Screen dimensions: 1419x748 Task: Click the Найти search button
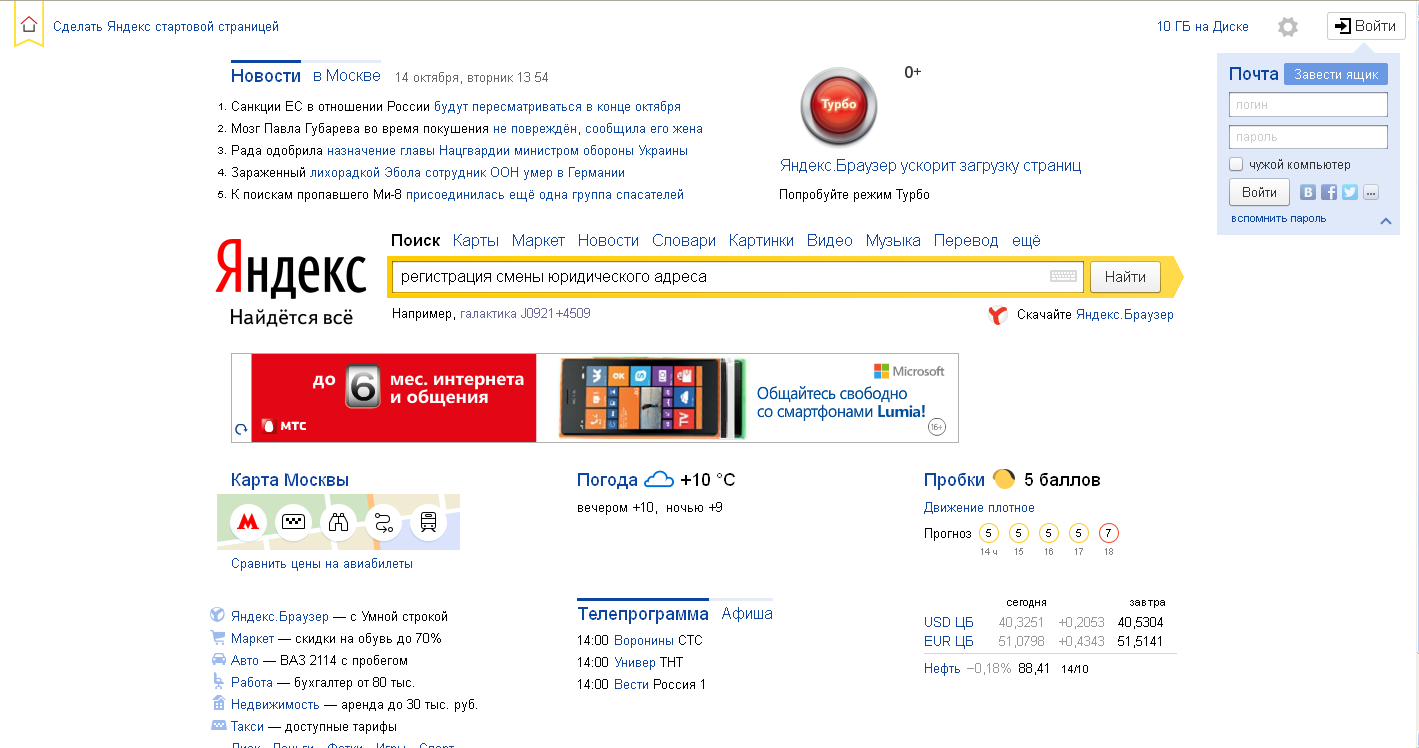point(1125,277)
